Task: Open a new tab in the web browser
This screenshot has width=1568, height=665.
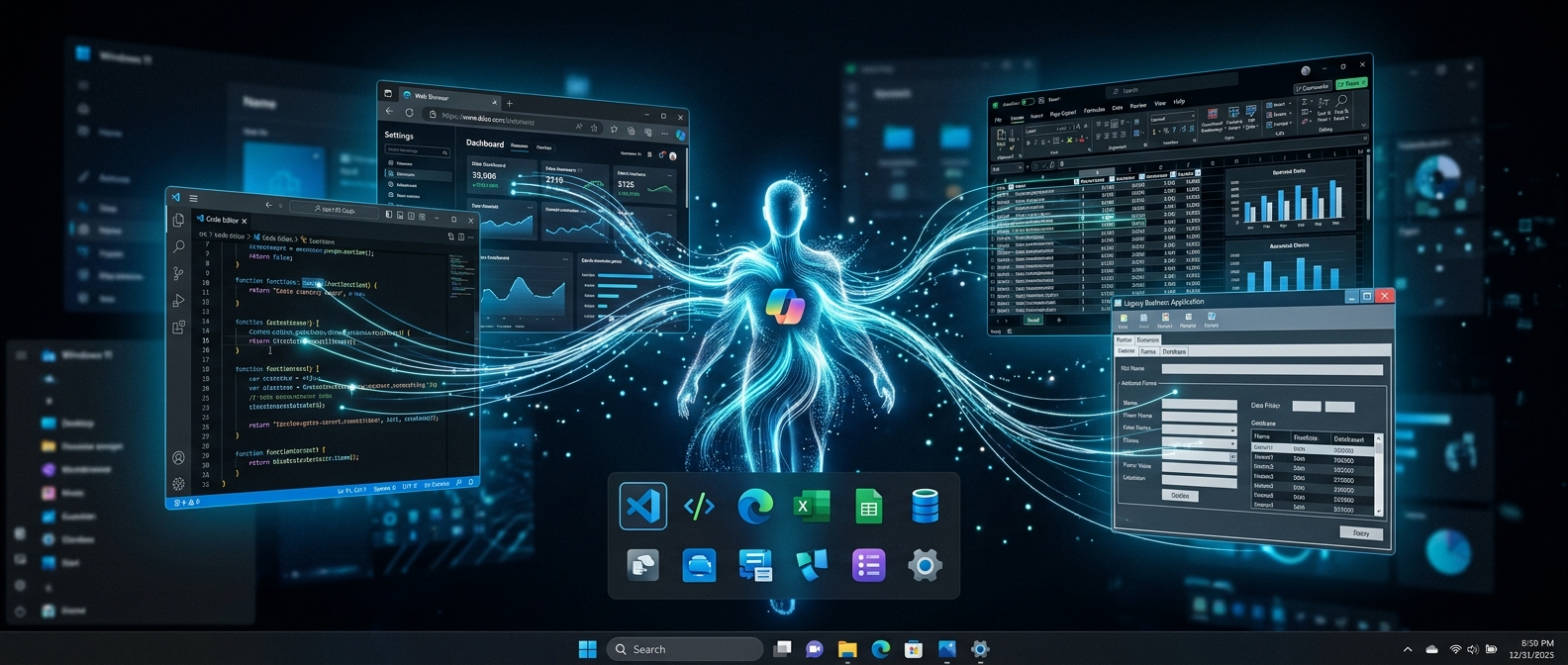Action: tap(510, 103)
